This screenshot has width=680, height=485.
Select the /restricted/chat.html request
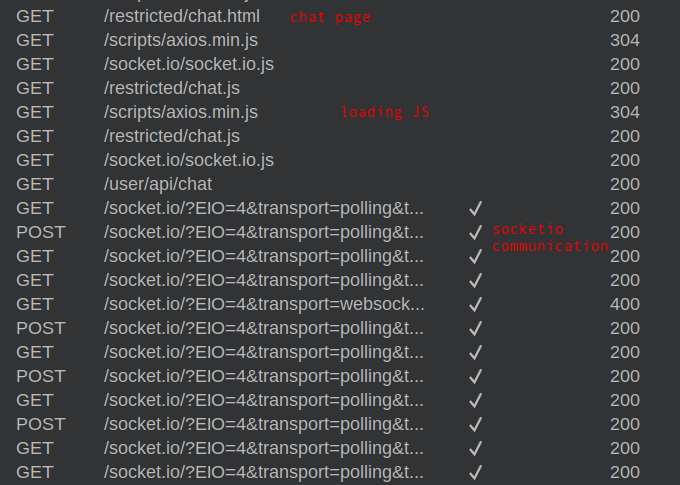tap(181, 16)
